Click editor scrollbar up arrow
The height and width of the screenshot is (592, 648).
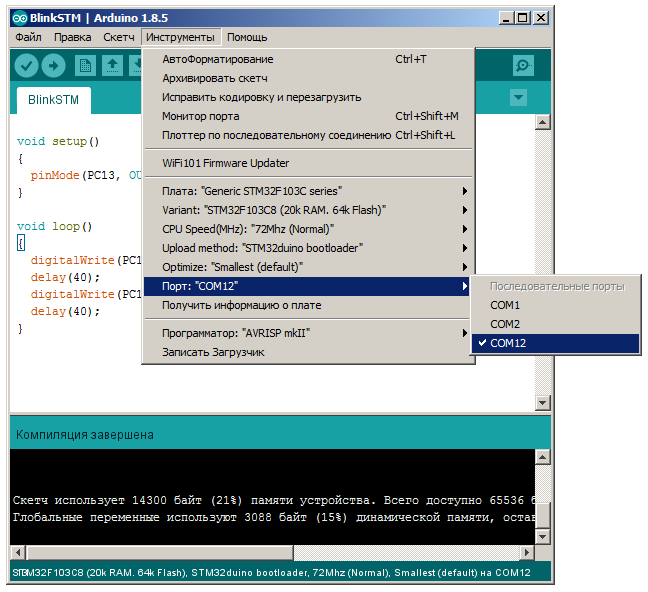click(x=543, y=122)
